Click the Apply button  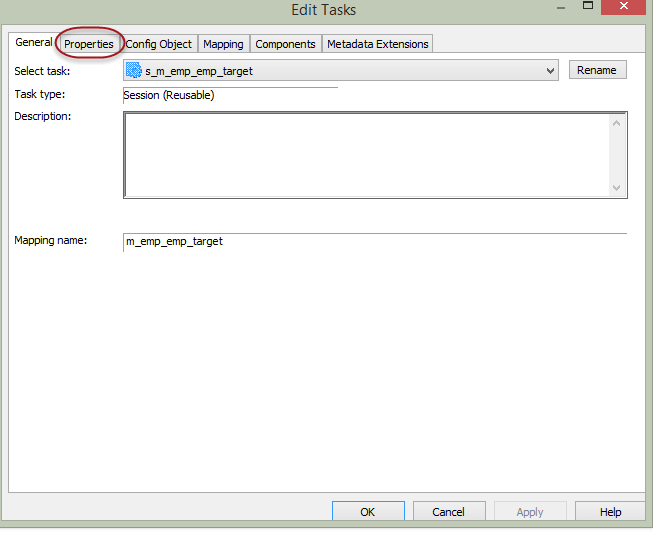point(530,512)
